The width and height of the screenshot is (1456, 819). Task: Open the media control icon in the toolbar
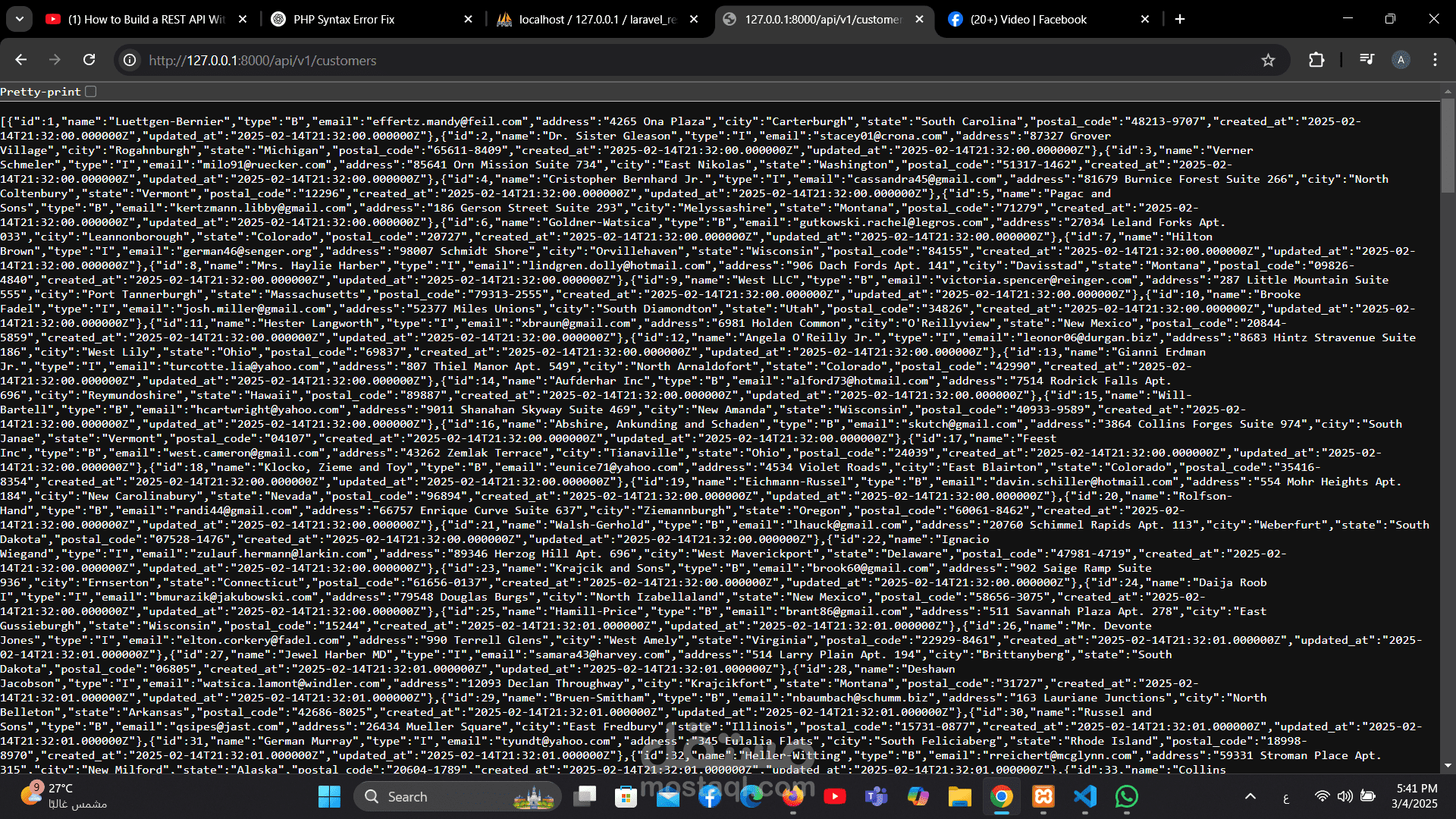[1367, 60]
